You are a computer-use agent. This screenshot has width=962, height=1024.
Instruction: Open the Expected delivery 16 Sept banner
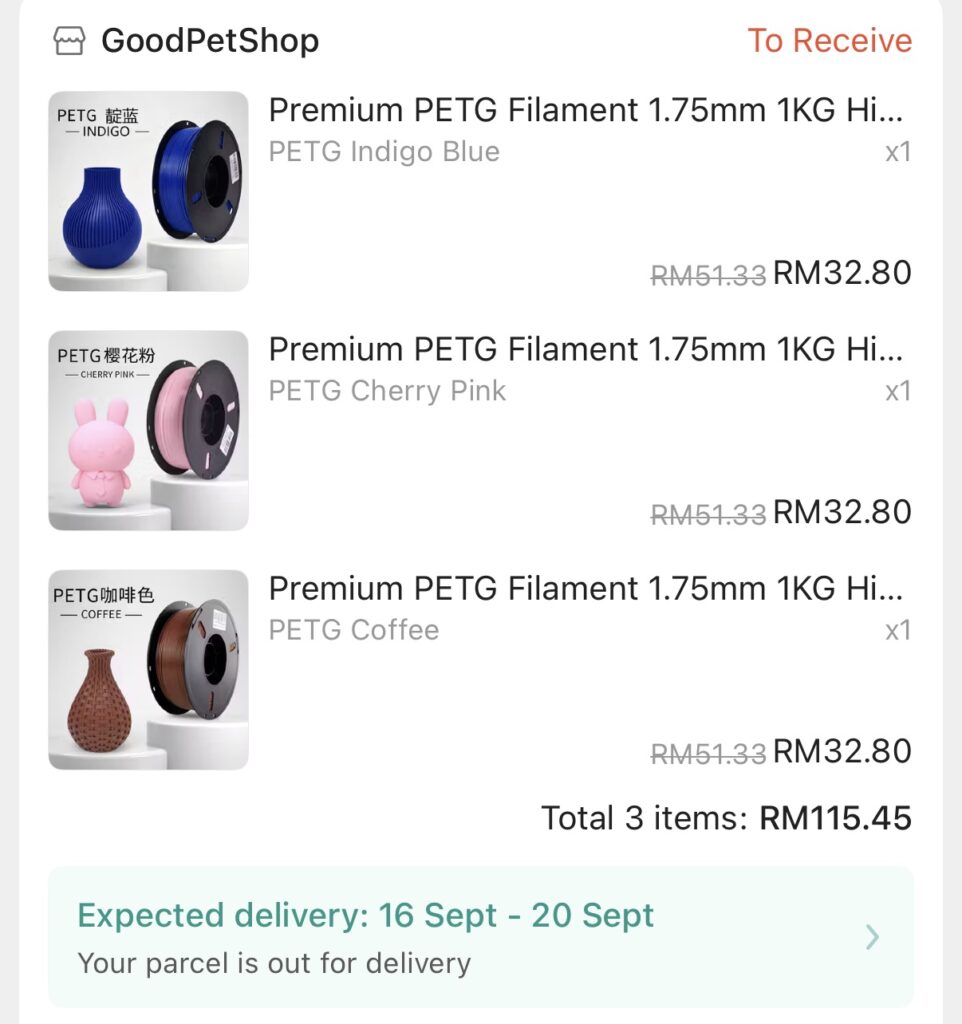[x=481, y=936]
